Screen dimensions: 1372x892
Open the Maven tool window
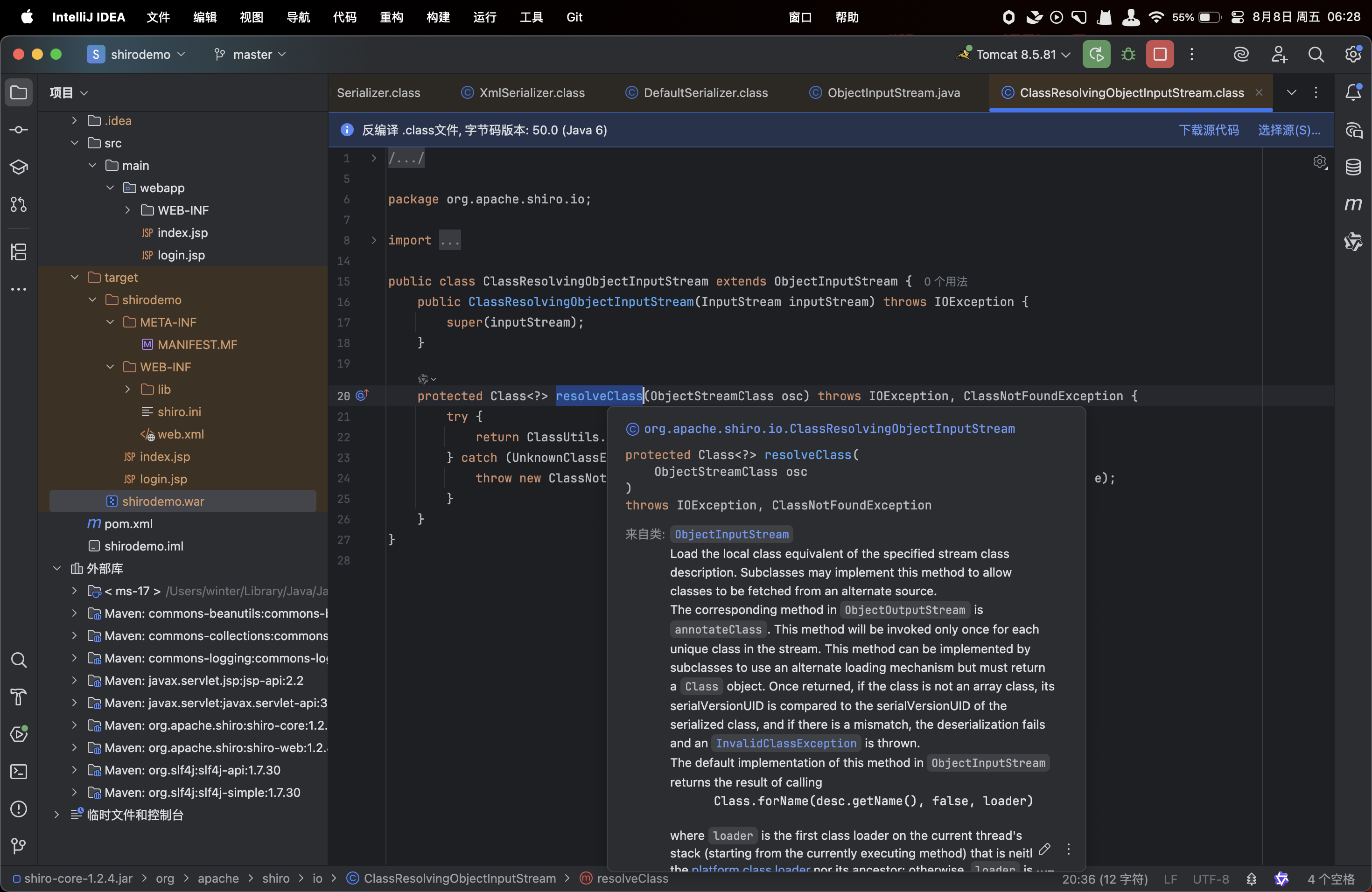coord(1353,204)
